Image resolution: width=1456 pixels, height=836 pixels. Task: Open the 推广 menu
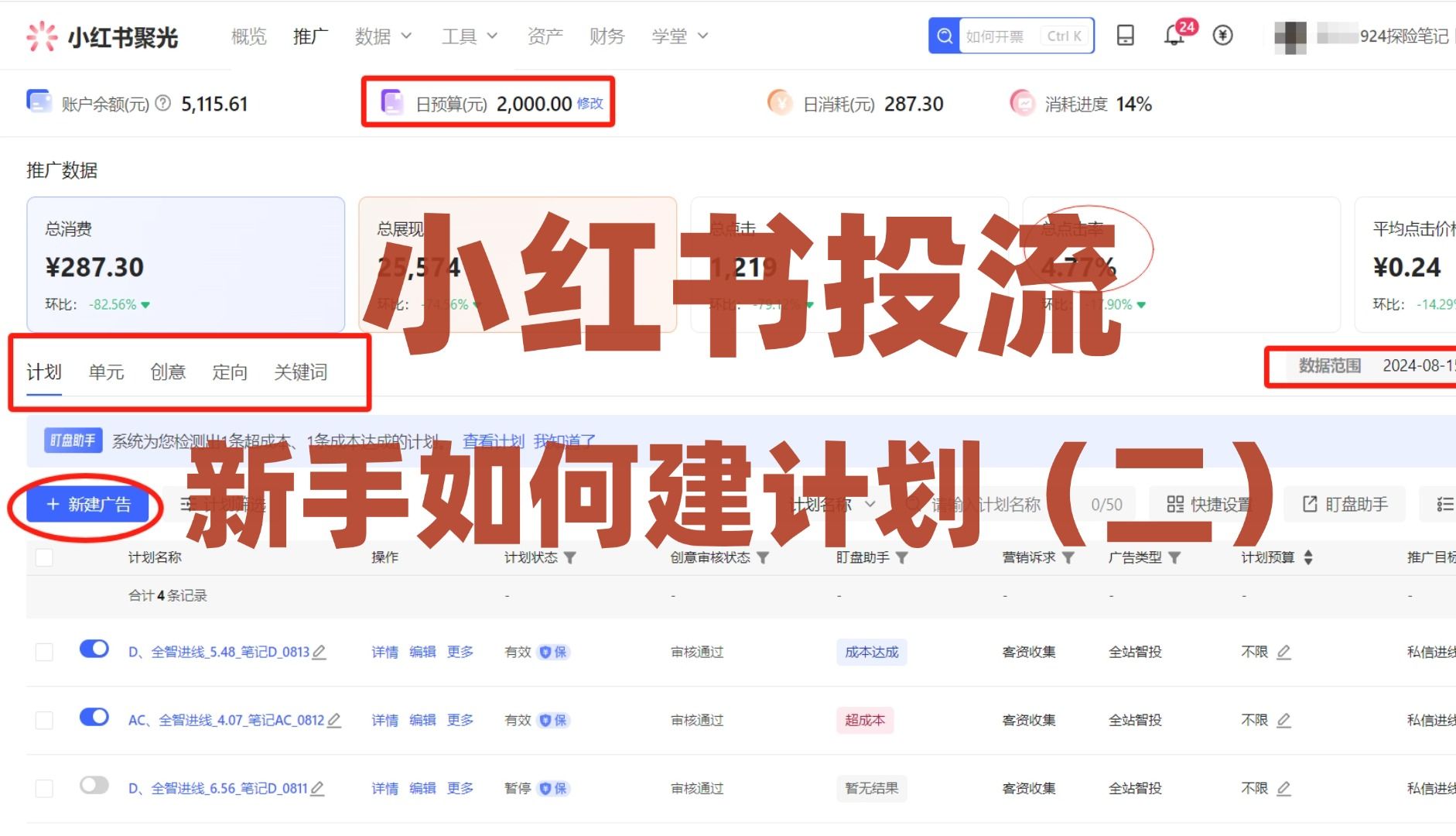[x=311, y=36]
